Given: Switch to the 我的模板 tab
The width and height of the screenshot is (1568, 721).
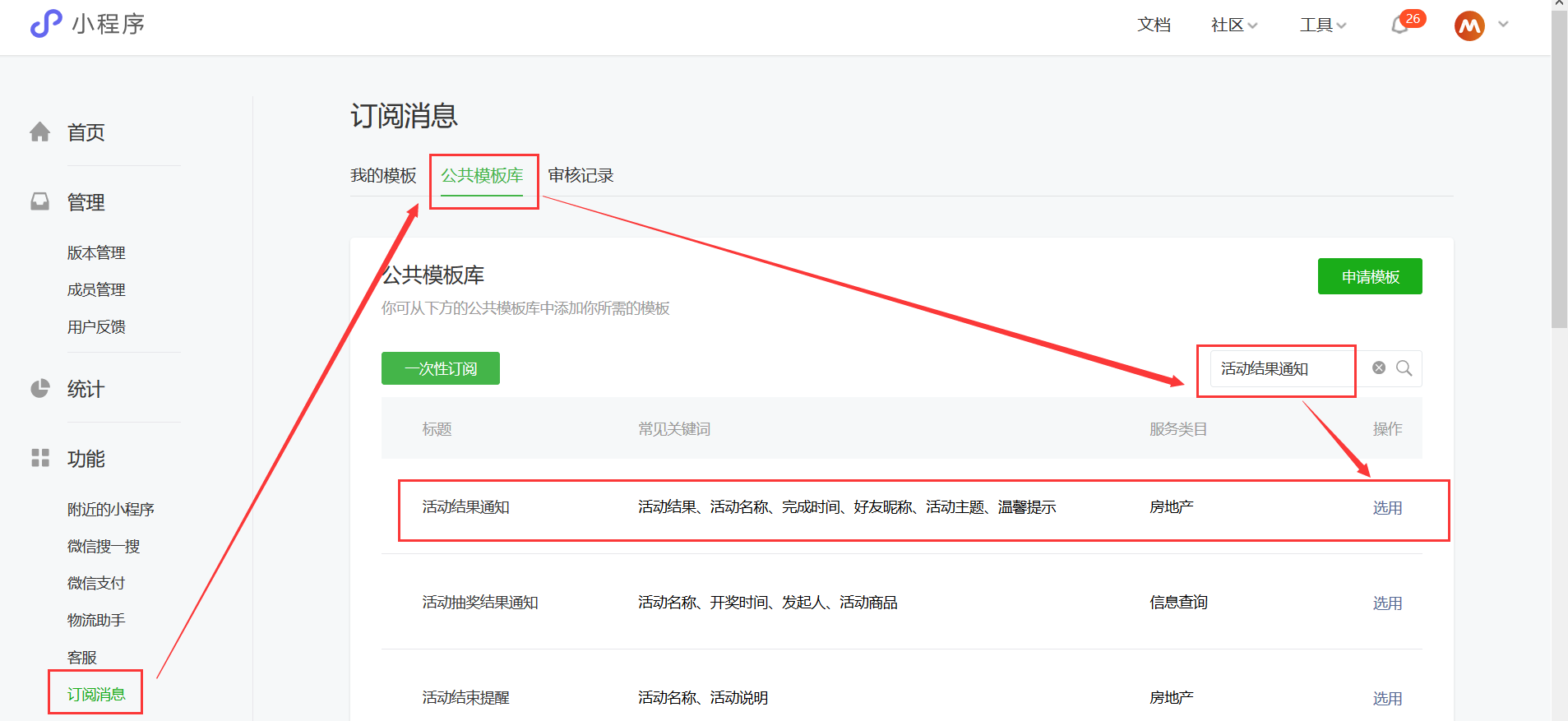Looking at the screenshot, I should [x=383, y=175].
